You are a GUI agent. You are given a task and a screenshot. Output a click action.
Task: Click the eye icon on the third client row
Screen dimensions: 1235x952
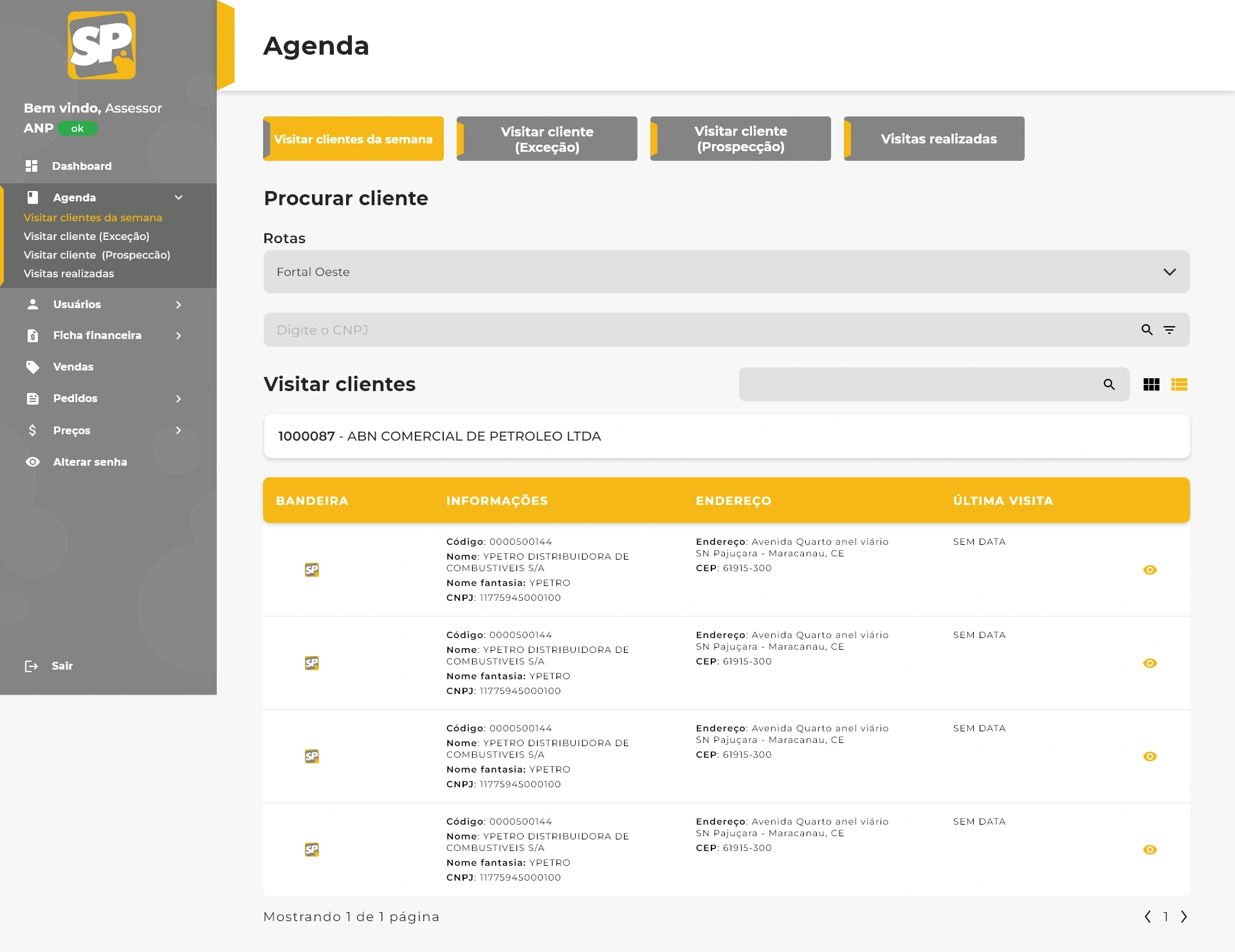tap(1150, 756)
